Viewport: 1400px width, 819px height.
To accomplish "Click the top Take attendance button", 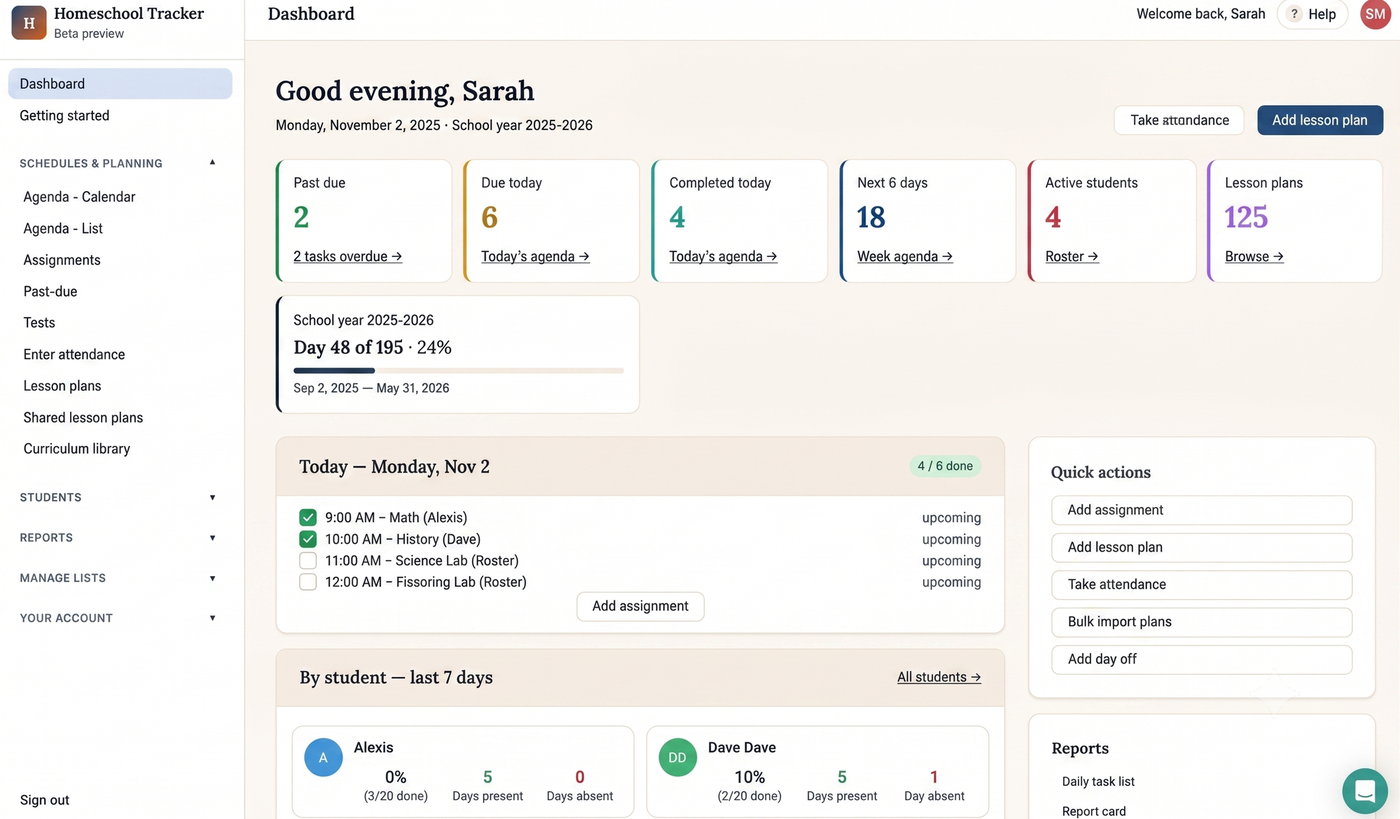I will pyautogui.click(x=1179, y=120).
